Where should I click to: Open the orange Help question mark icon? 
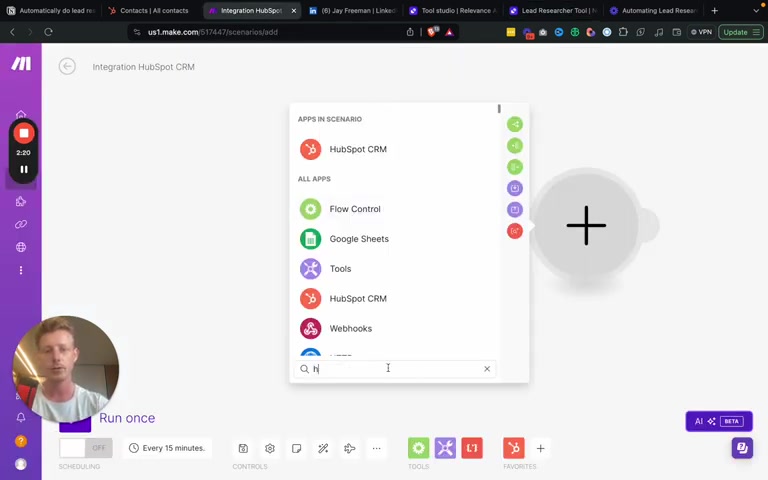[21, 441]
